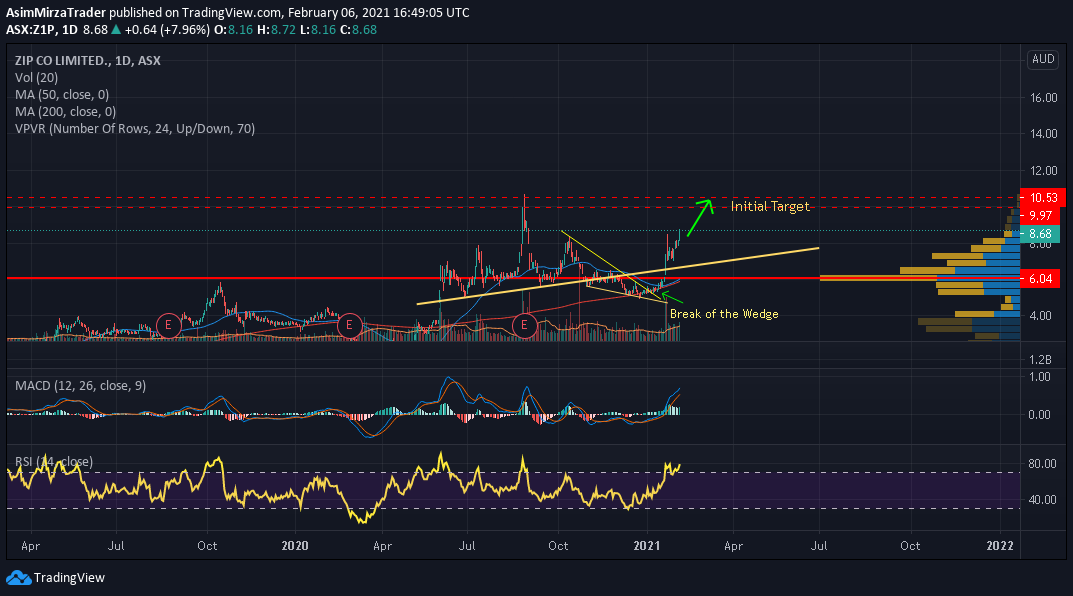
Task: Select the red 6.04 price label
Action: [x=1040, y=279]
